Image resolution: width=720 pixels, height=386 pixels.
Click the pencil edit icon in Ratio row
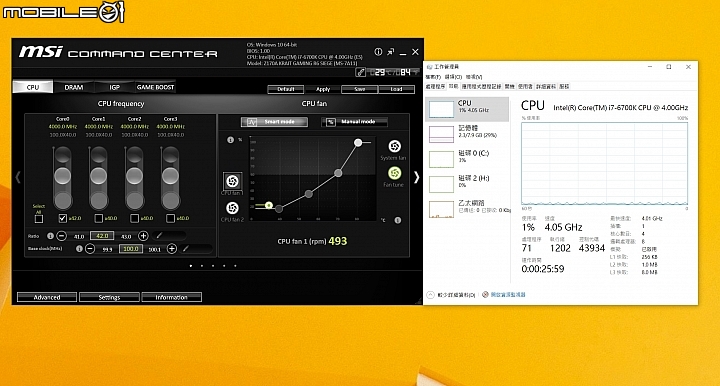tap(159, 235)
